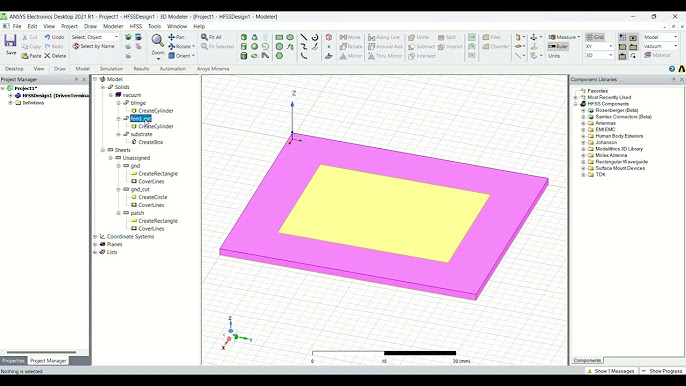
Task: Open the File menu
Action: coord(17,26)
